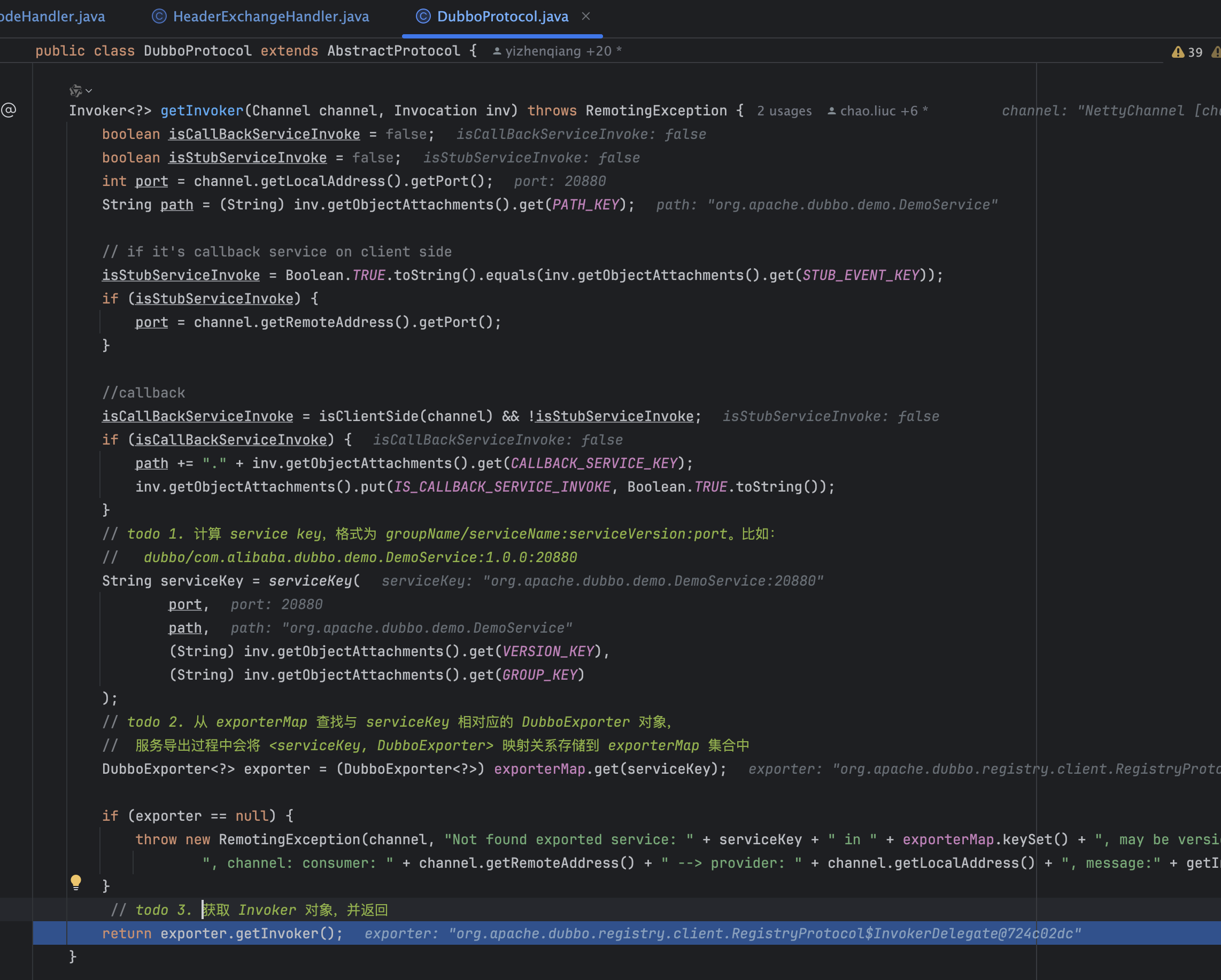Close the DubboProtocol.java tab

(586, 17)
